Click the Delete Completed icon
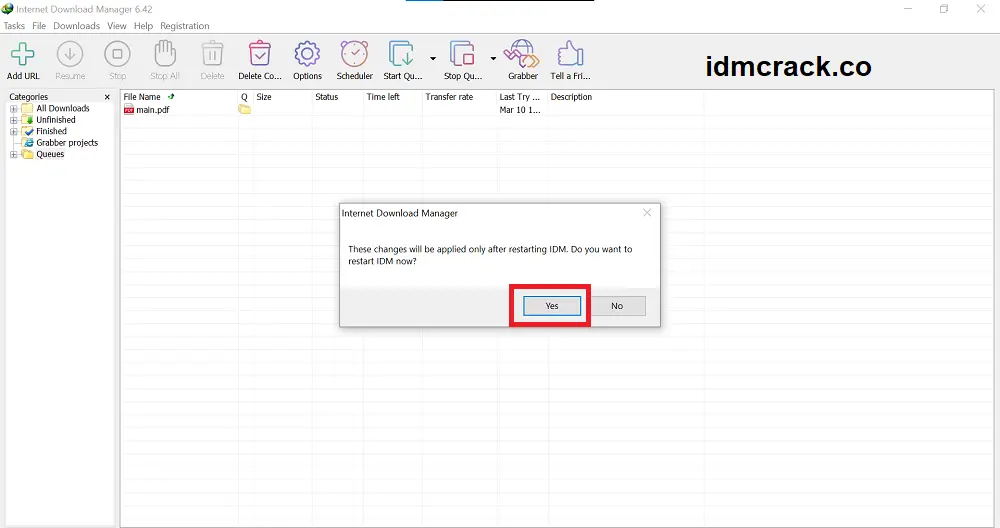Viewport: 1000px width, 528px height. coord(260,54)
